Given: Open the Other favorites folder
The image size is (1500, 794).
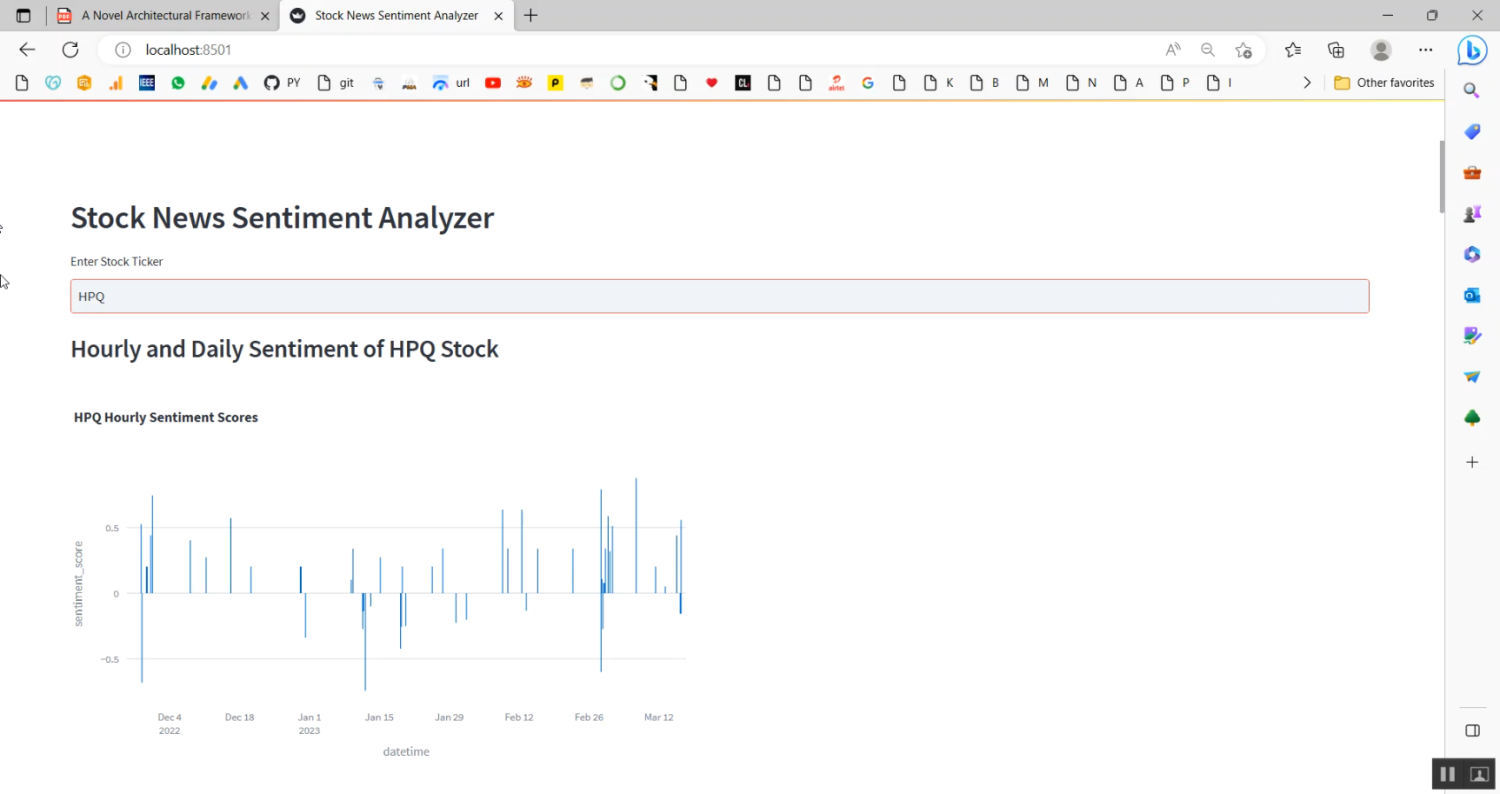Looking at the screenshot, I should coord(1384,83).
